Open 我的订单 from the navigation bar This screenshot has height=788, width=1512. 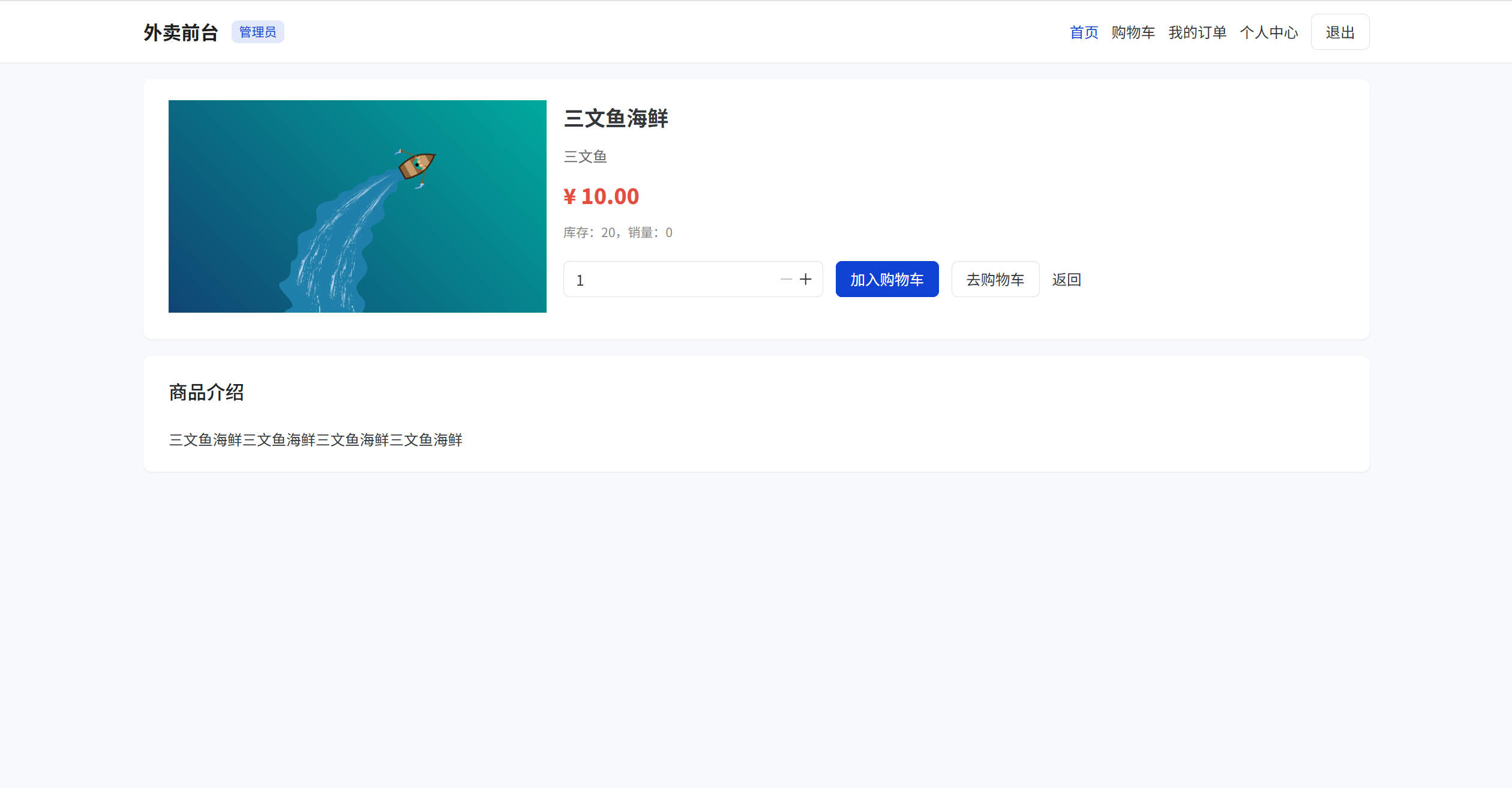click(x=1197, y=32)
